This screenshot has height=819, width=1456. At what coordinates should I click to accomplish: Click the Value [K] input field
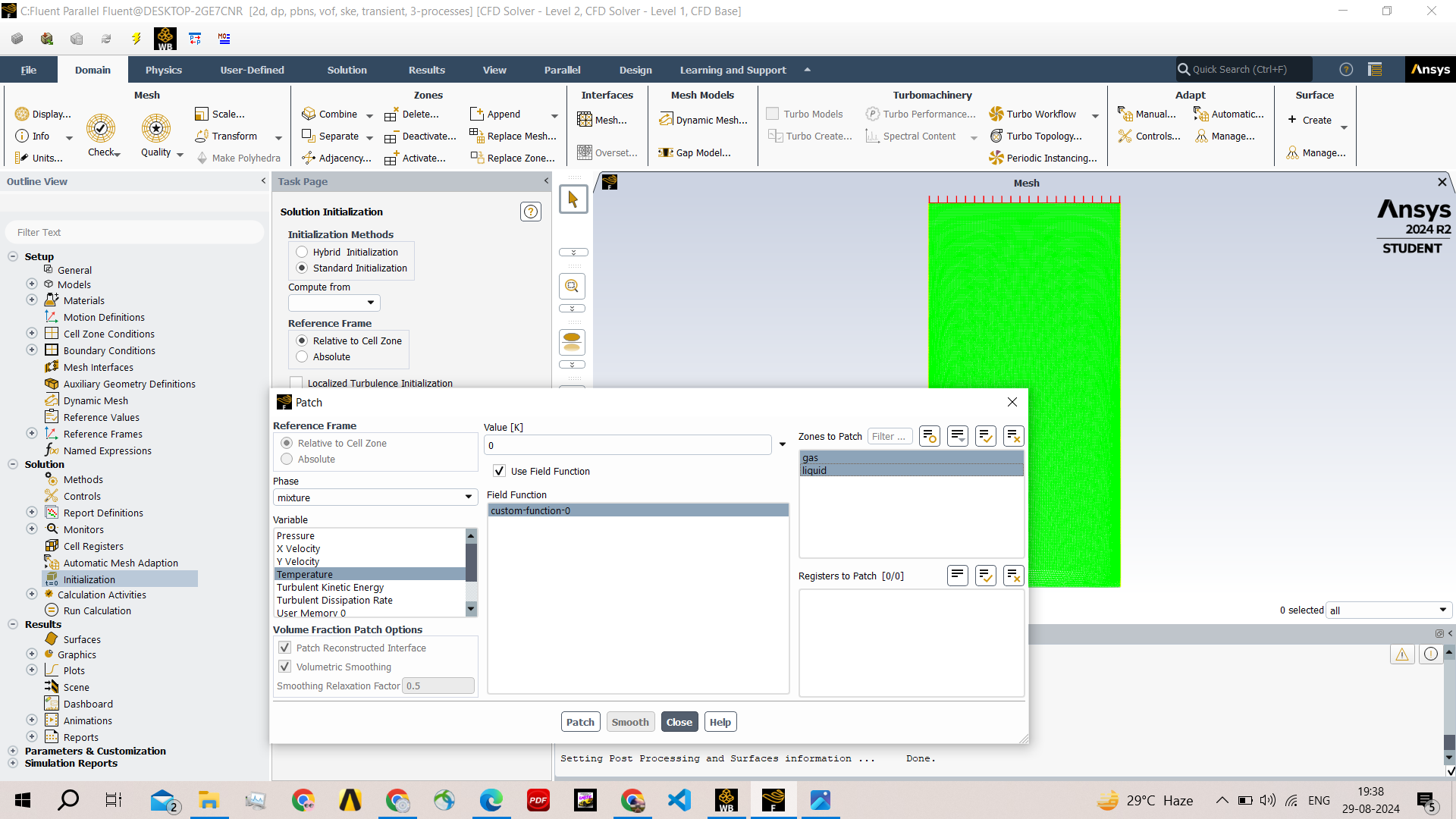[628, 445]
